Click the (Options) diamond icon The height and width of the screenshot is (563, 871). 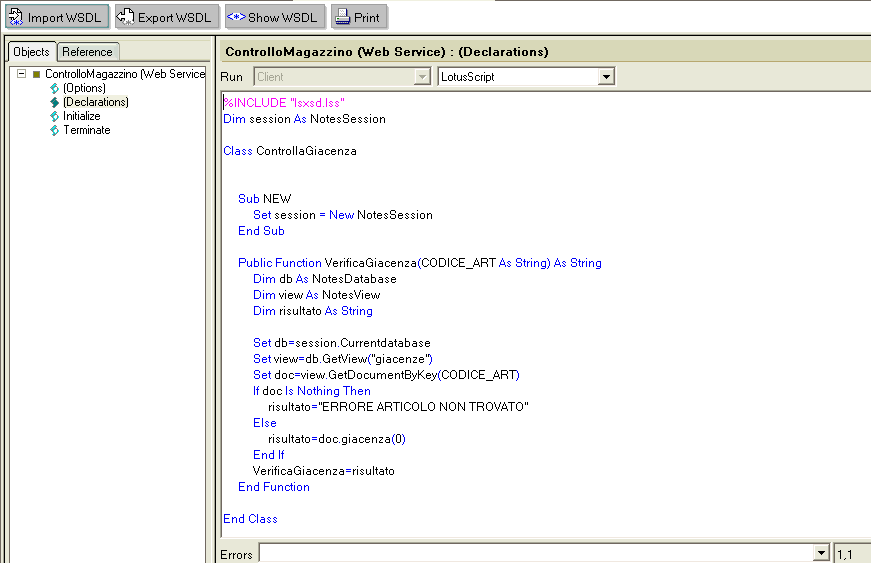point(54,88)
